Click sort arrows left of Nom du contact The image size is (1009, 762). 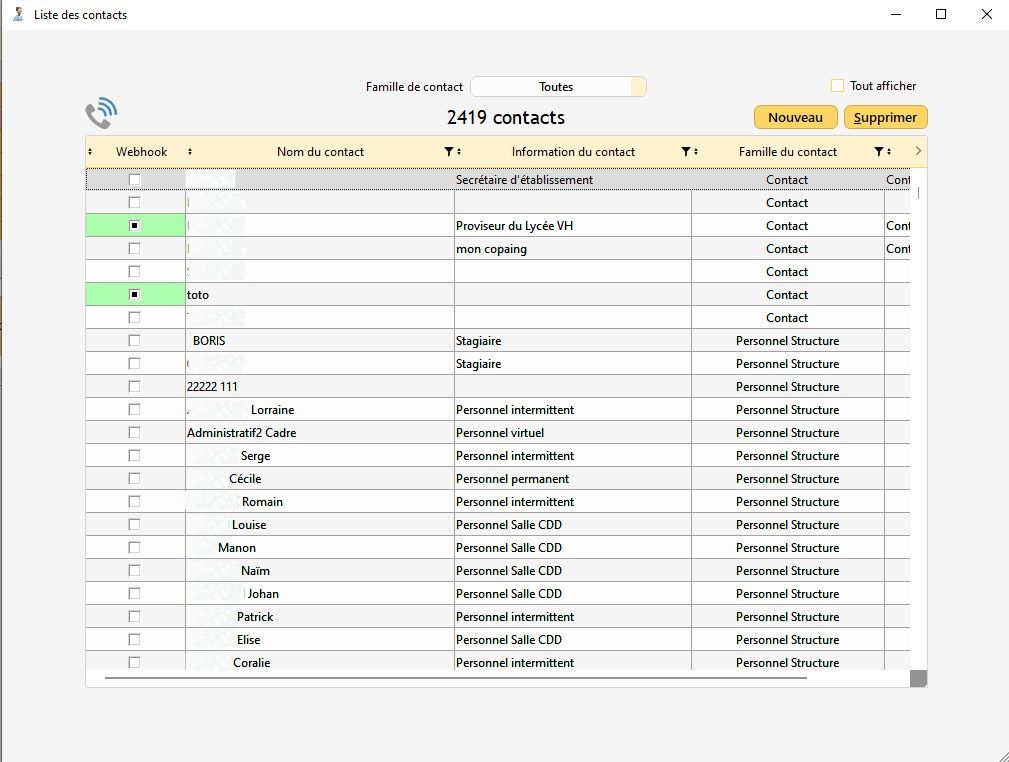coord(190,152)
